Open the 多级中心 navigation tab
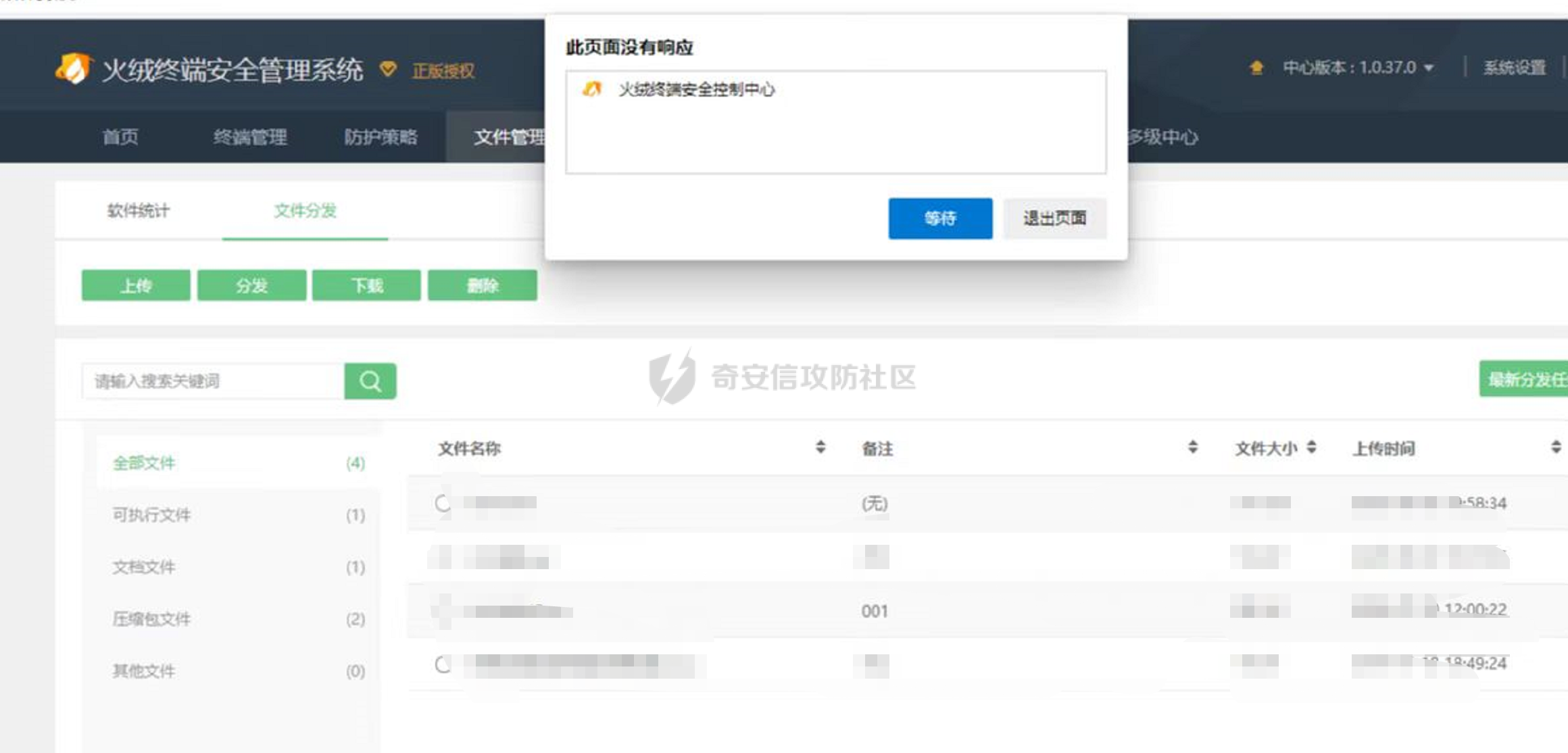This screenshot has height=753, width=1568. [1162, 137]
